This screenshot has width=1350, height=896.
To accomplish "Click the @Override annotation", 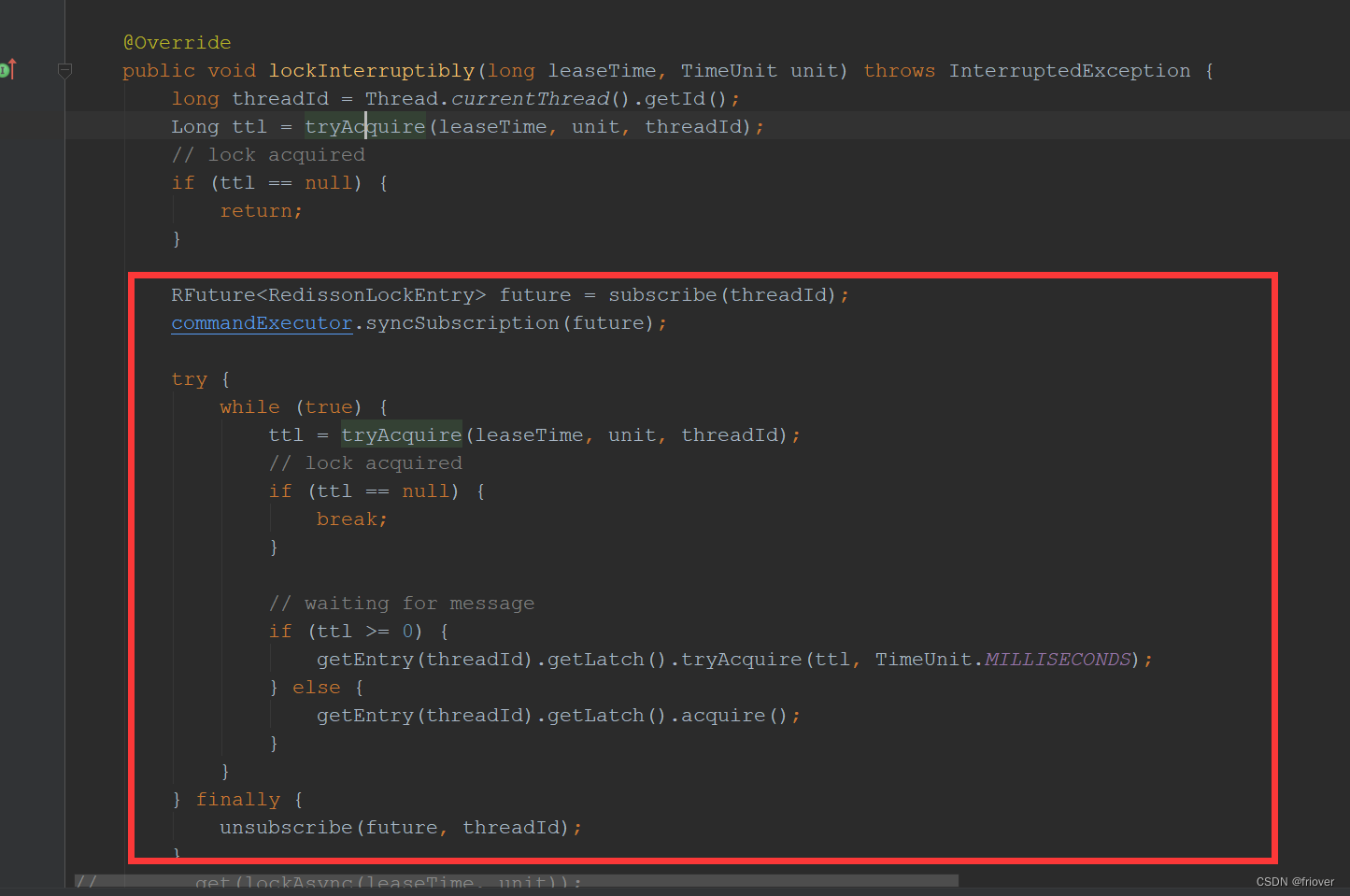I will (x=177, y=42).
